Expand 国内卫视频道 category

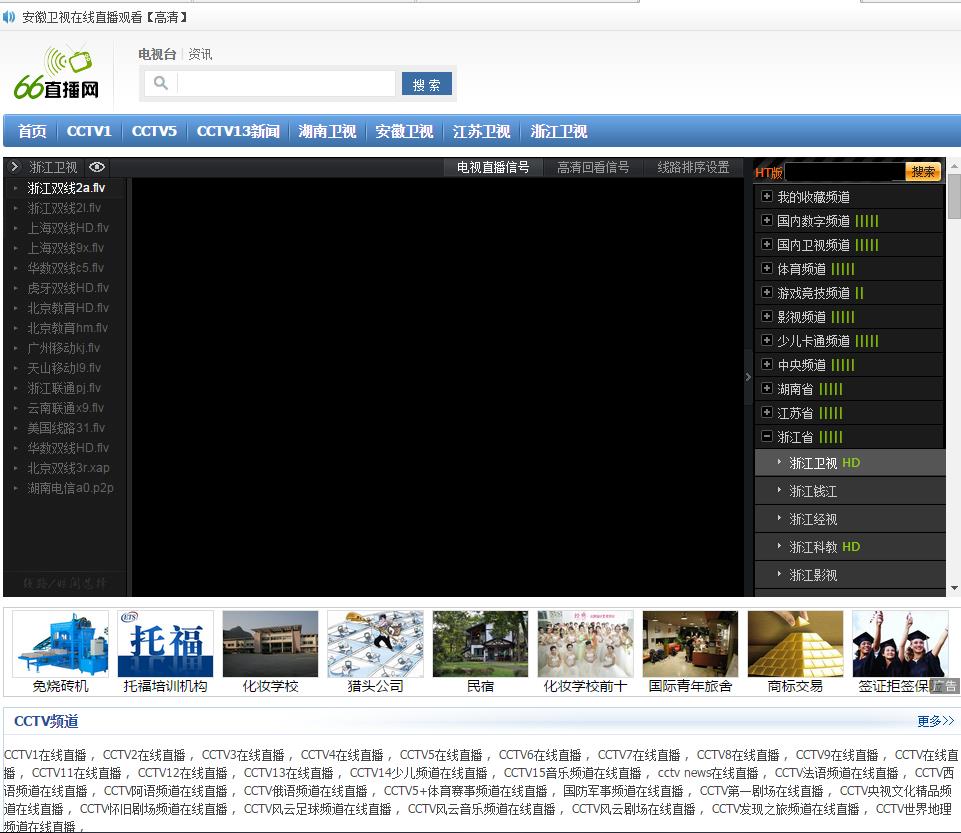coord(767,244)
